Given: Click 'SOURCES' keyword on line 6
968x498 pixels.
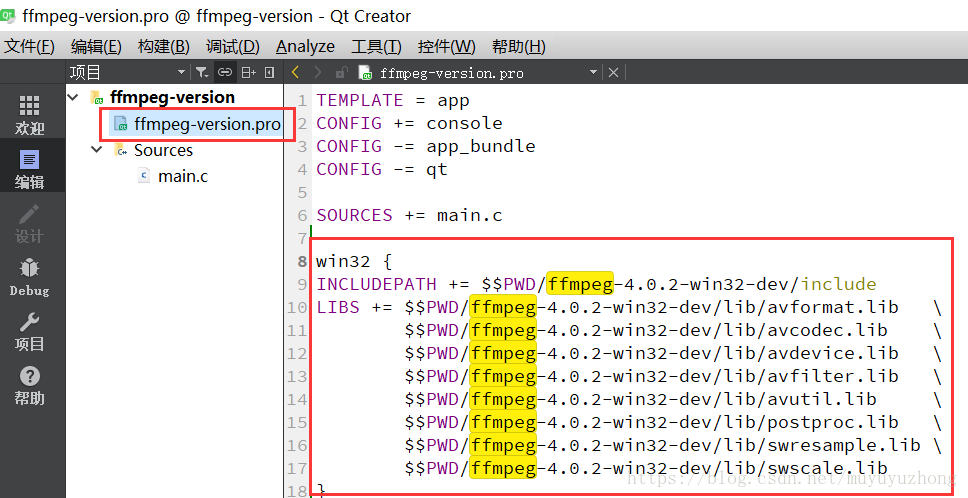Looking at the screenshot, I should pos(354,215).
